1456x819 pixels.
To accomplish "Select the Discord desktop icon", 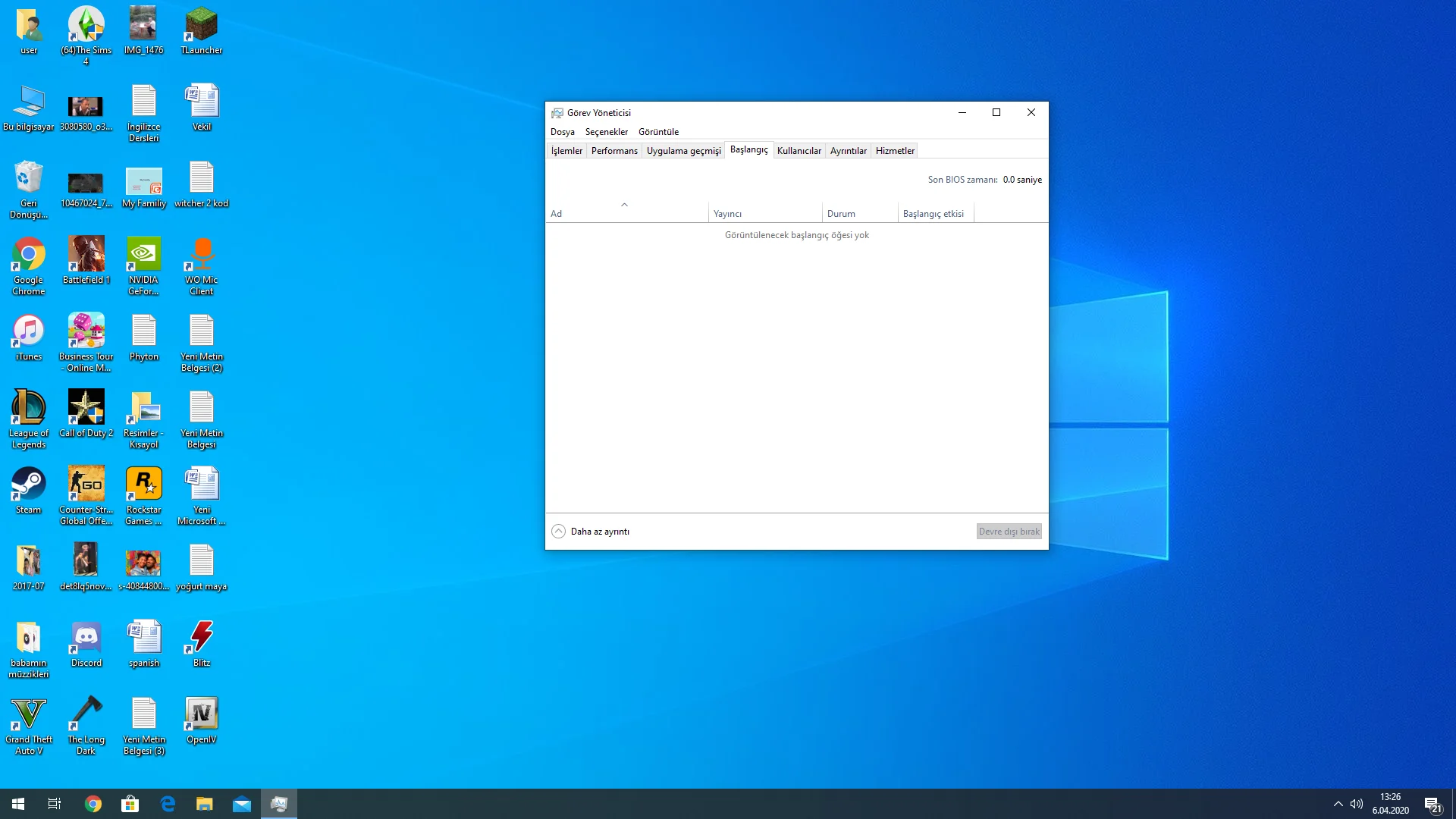I will (x=86, y=638).
